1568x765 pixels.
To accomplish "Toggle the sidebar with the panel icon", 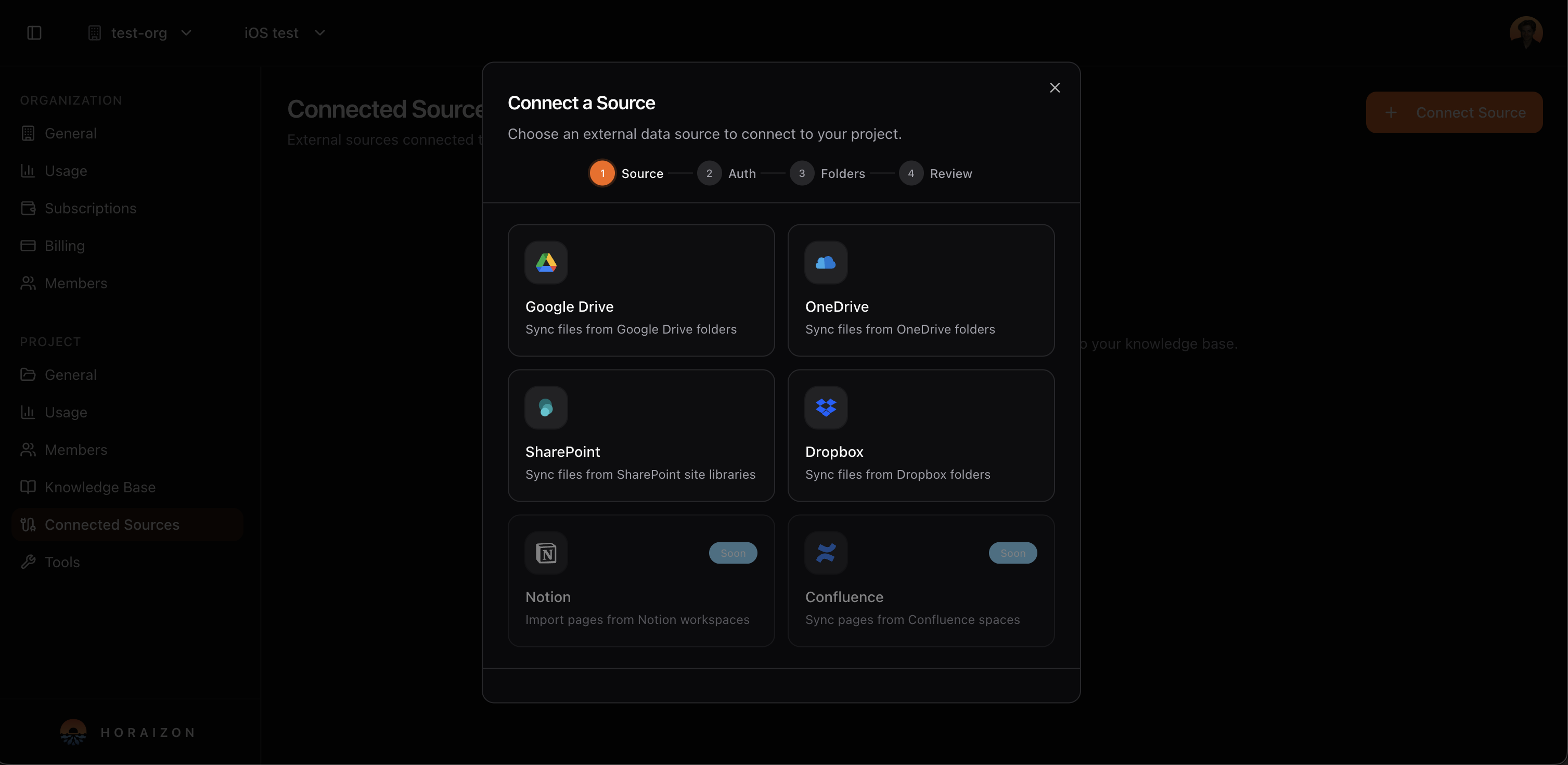I will coord(34,33).
